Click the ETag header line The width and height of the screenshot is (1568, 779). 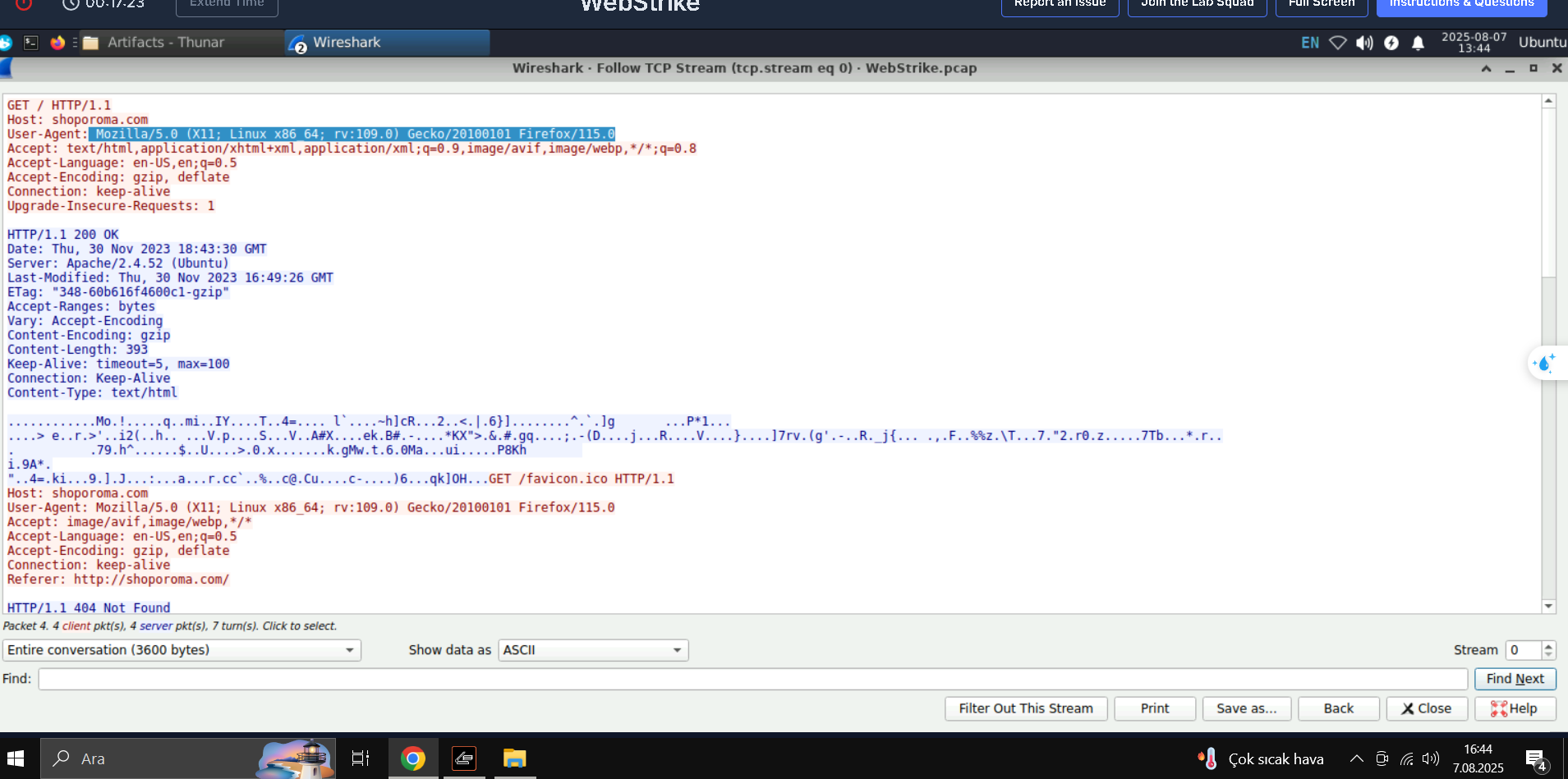118,292
